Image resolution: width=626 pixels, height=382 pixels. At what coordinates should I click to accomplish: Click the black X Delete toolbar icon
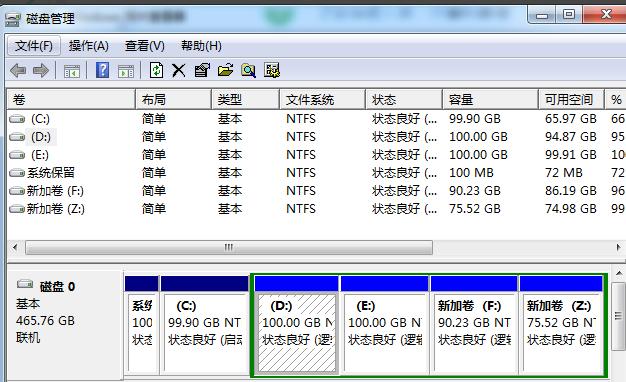(178, 71)
